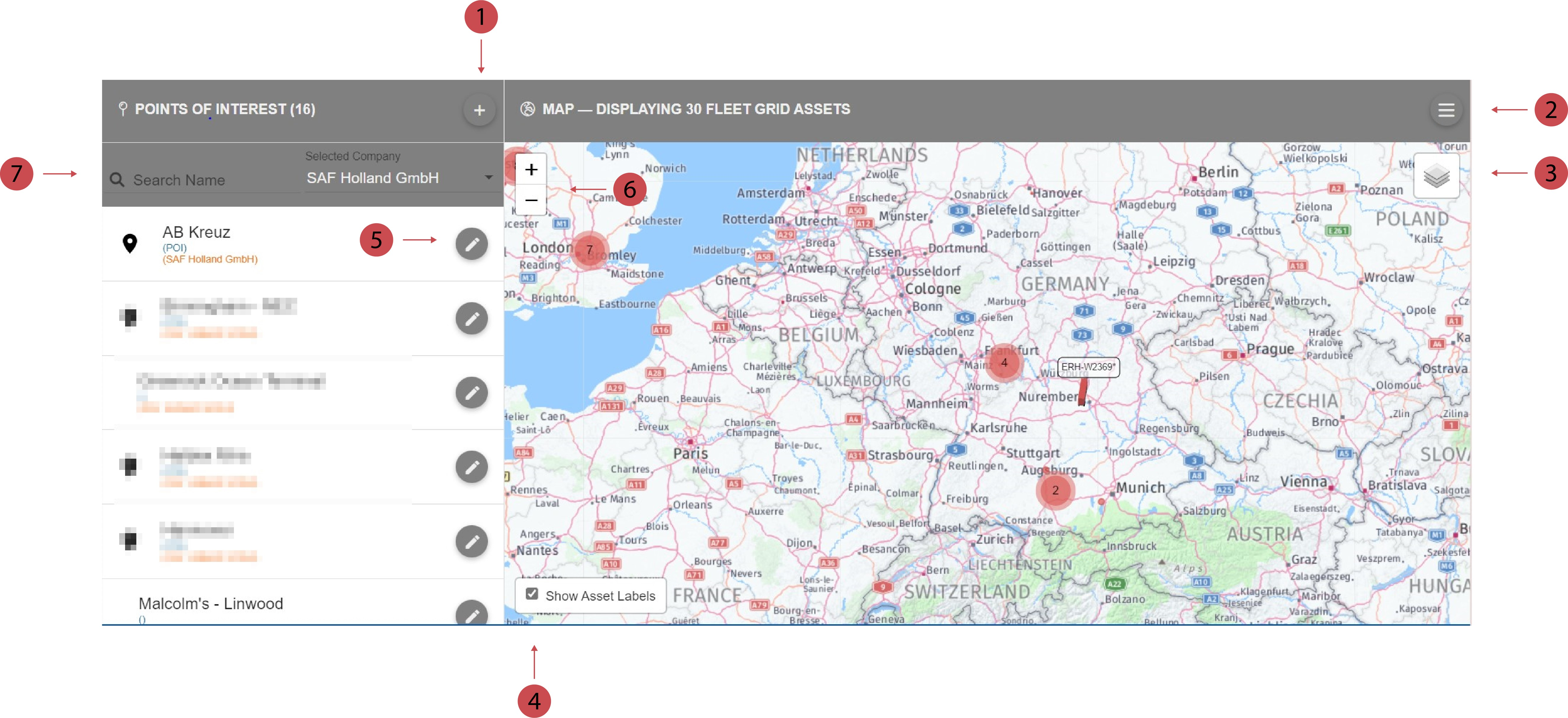Click the cluster of 4 near Frankfurt
Screen dimensions: 1568x718
tap(1004, 363)
